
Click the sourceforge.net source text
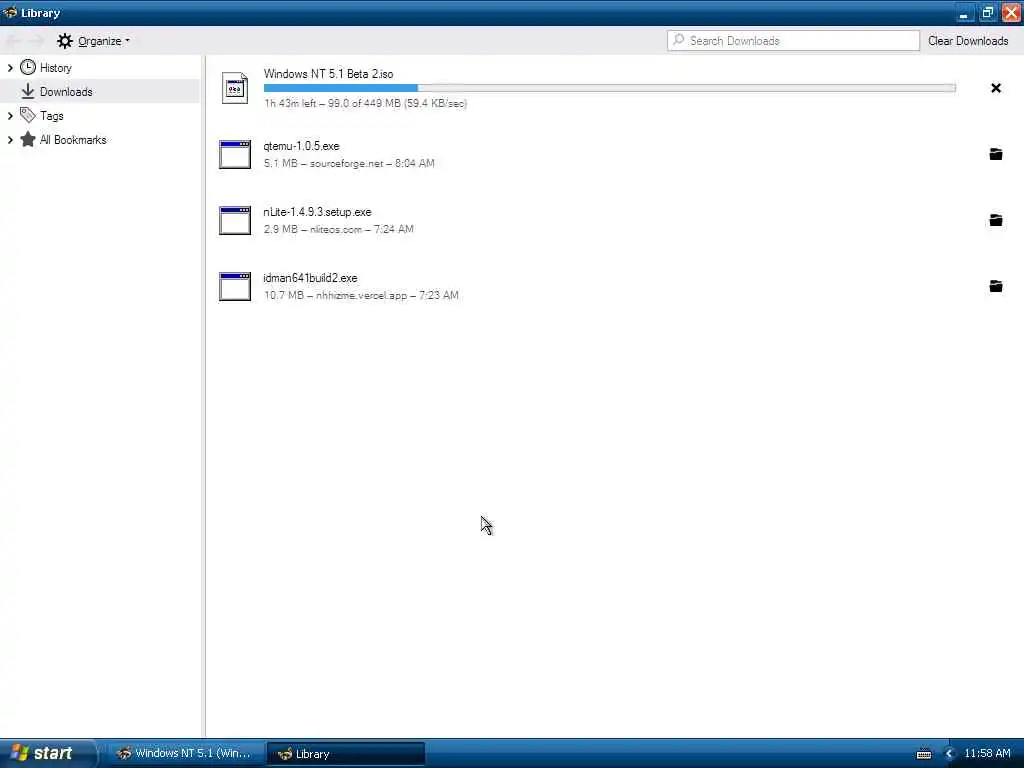coord(346,163)
